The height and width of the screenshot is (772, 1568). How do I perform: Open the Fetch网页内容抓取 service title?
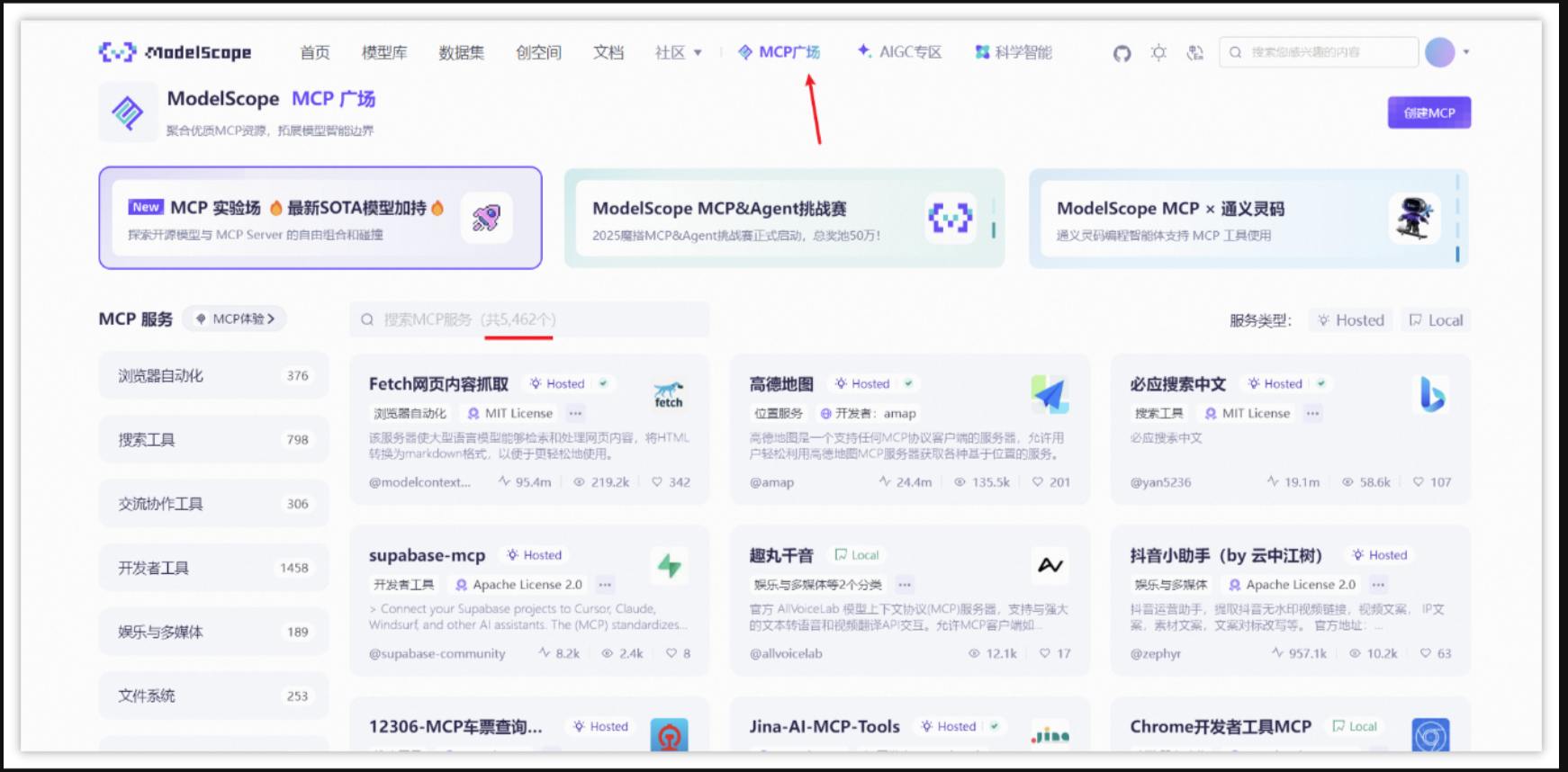[438, 384]
